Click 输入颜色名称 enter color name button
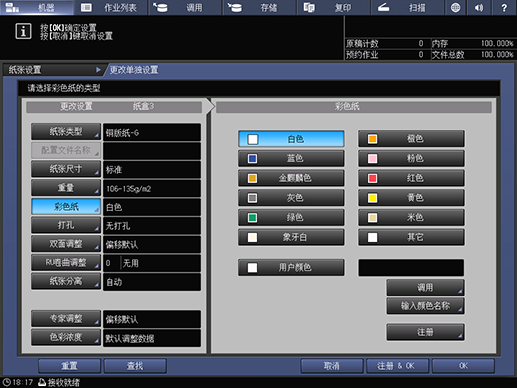This screenshot has width=517, height=388. point(425,306)
